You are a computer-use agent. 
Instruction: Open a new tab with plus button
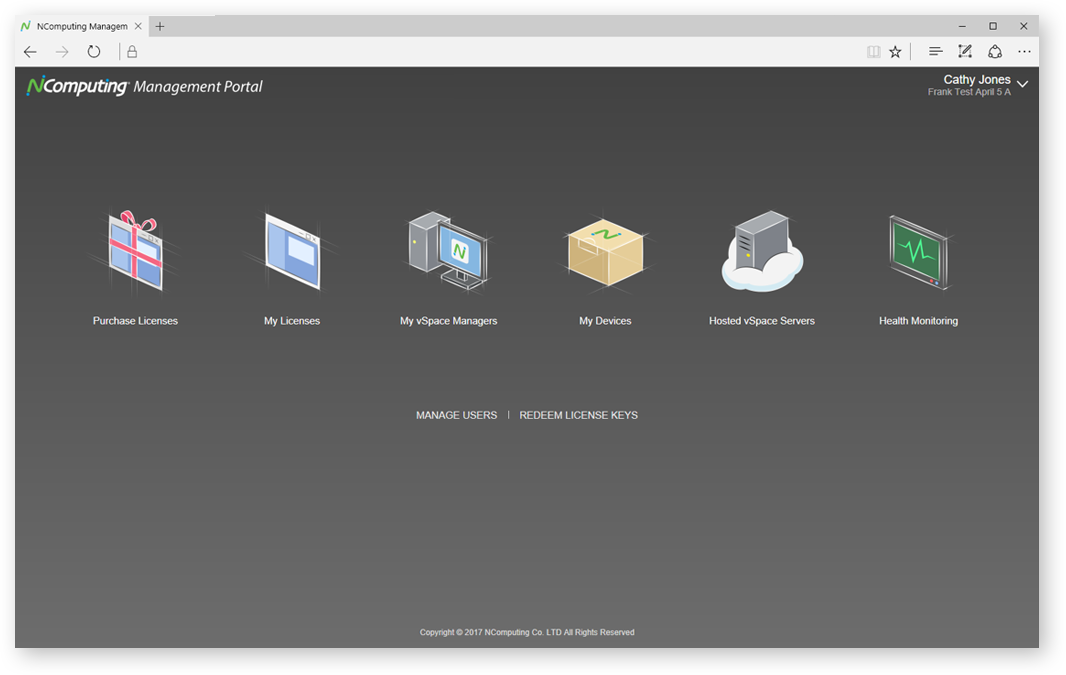click(x=160, y=27)
